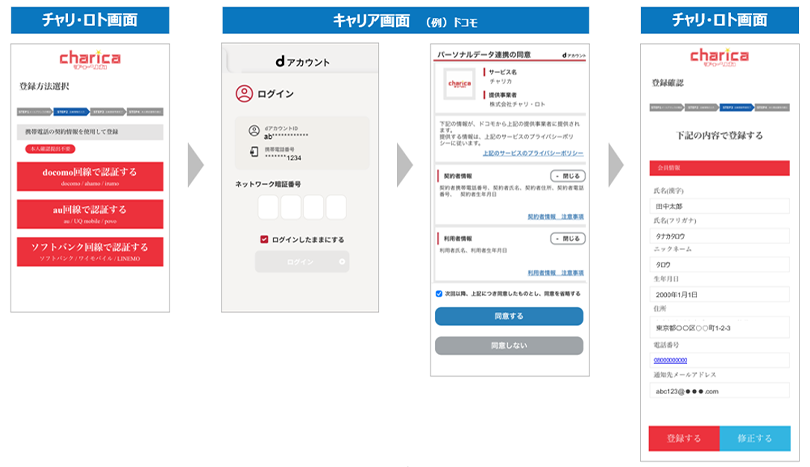Image resolution: width=810 pixels, height=467 pixels.
Task: Toggle the skip consent next time checkbox
Action: pos(439,293)
